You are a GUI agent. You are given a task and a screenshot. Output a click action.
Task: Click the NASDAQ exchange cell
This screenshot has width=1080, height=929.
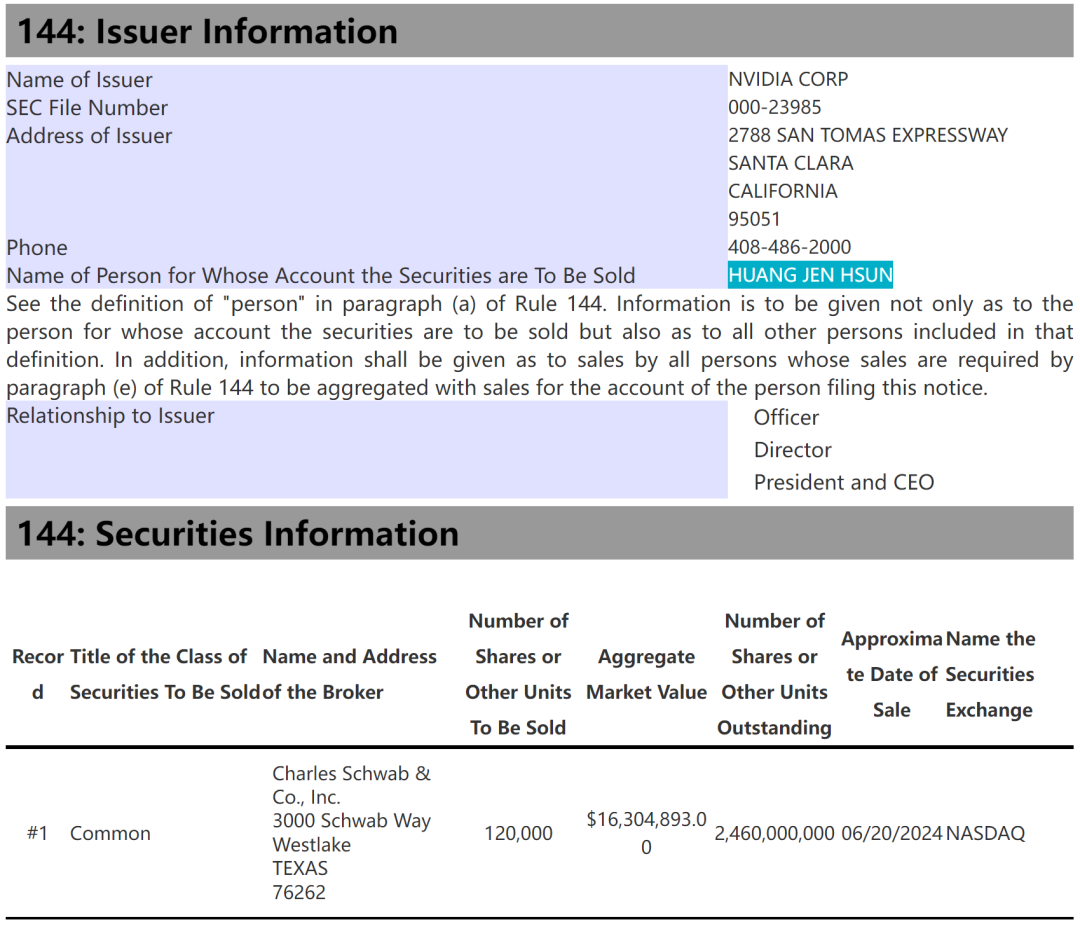(x=985, y=833)
